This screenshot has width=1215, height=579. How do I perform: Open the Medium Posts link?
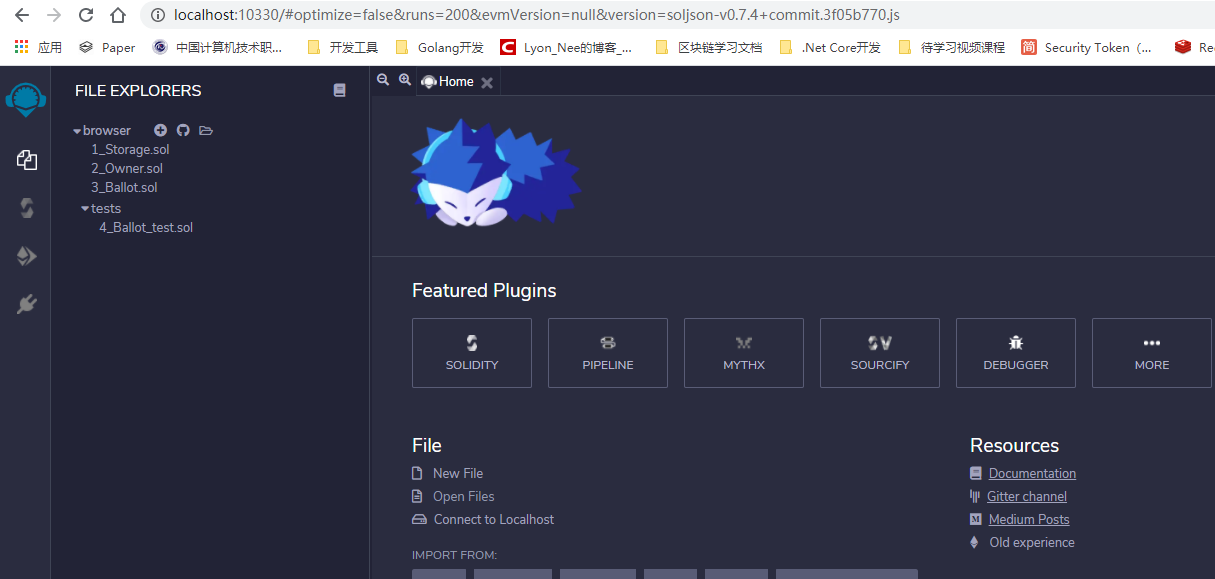coord(1029,520)
